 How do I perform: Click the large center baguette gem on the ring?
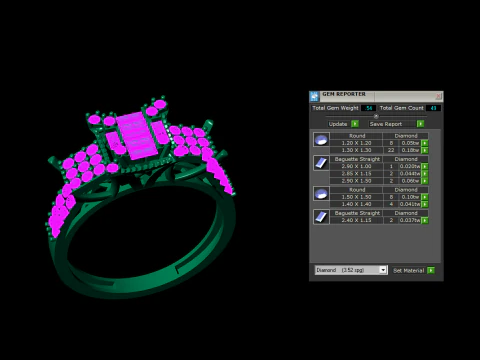[137, 136]
